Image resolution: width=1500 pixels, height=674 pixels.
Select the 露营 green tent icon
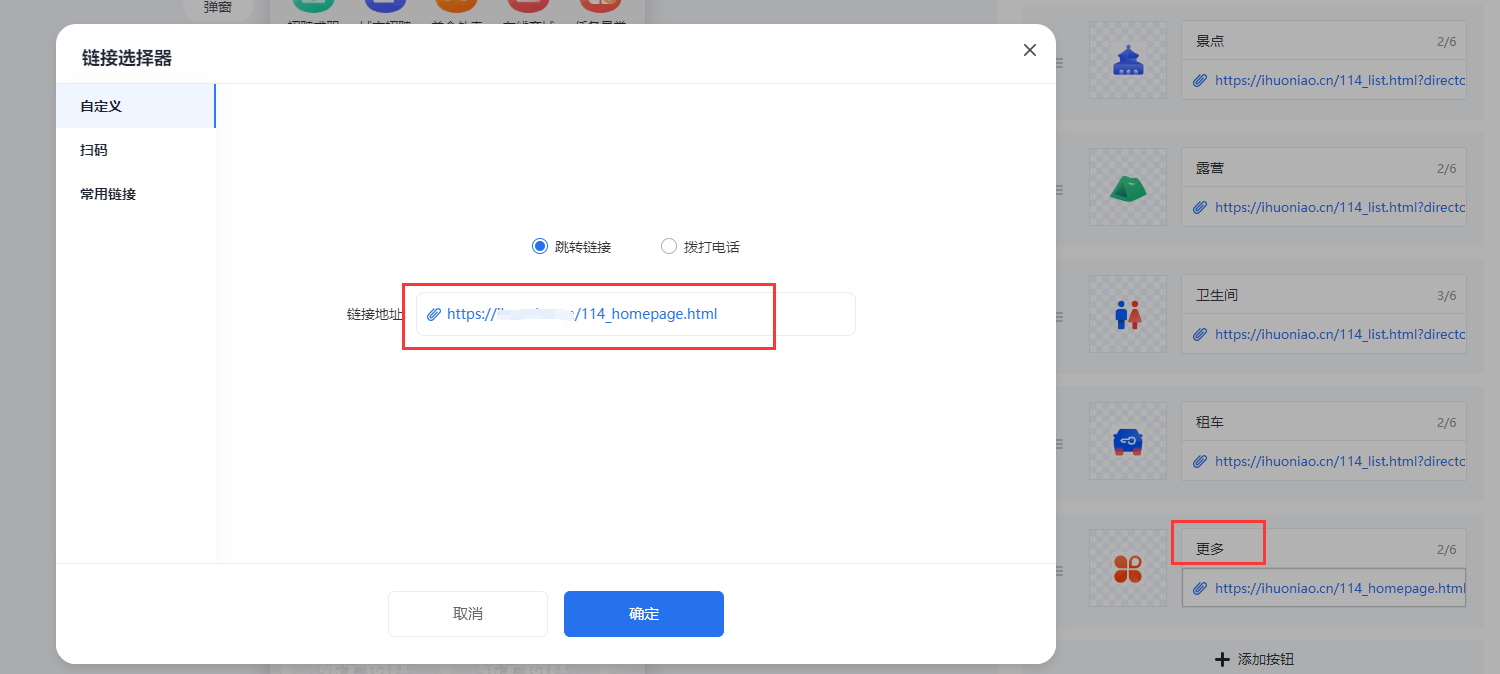coord(1128,187)
